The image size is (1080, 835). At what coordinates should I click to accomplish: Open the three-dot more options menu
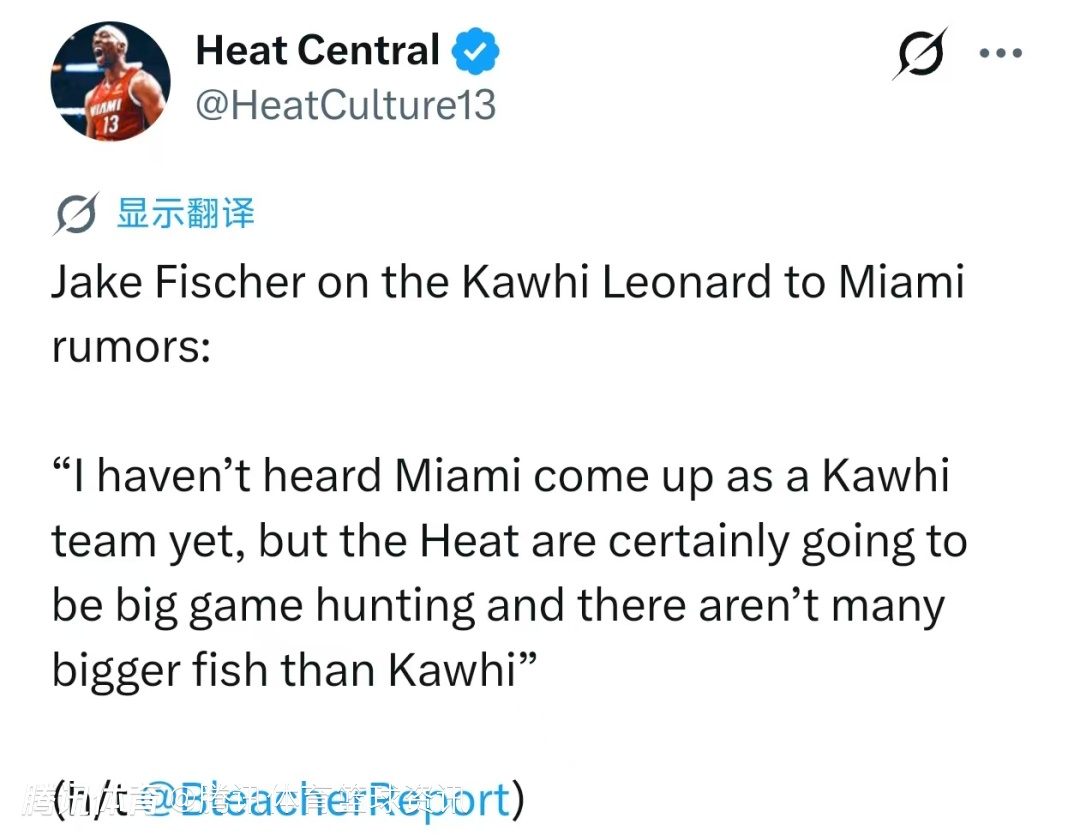point(1000,55)
